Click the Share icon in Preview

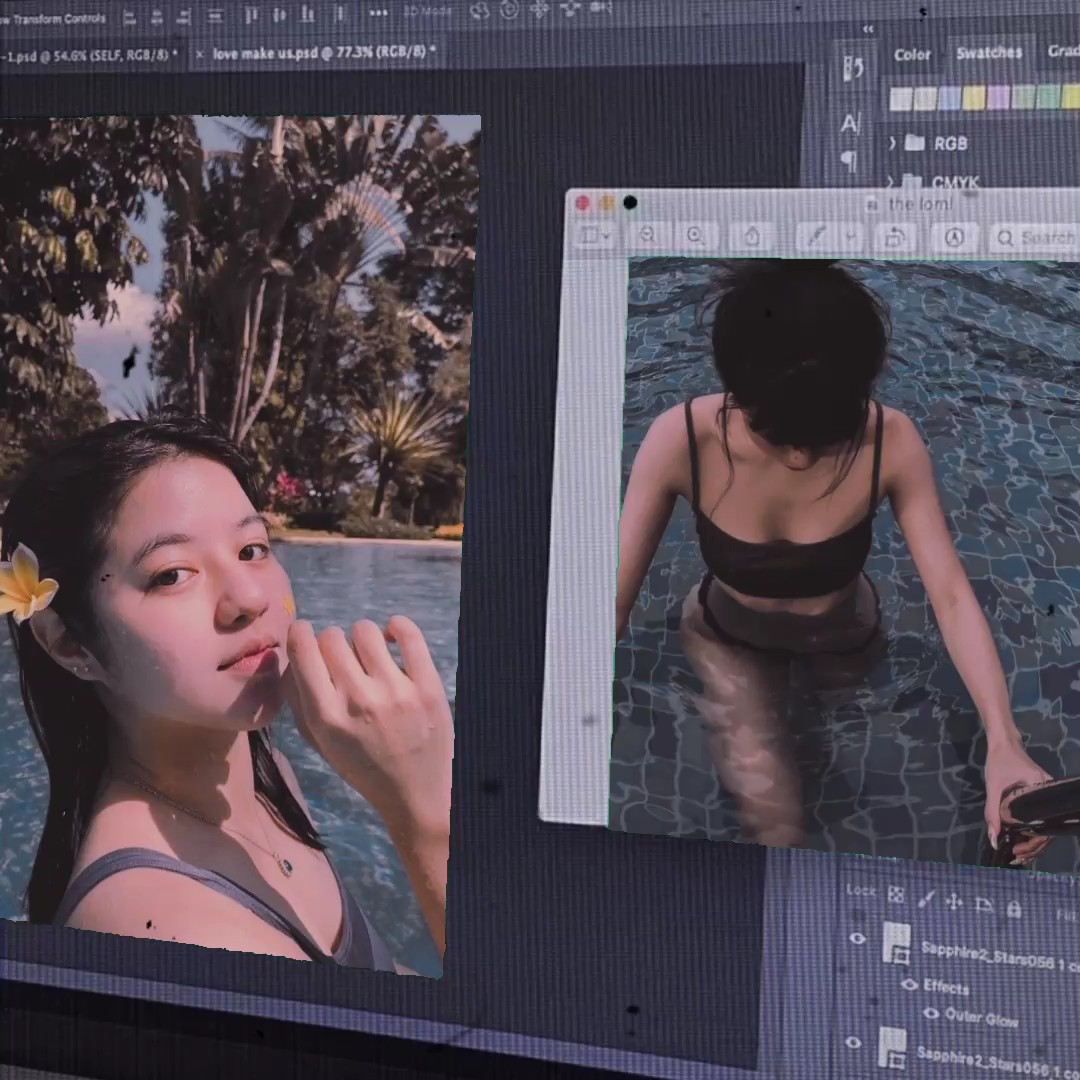tap(752, 237)
